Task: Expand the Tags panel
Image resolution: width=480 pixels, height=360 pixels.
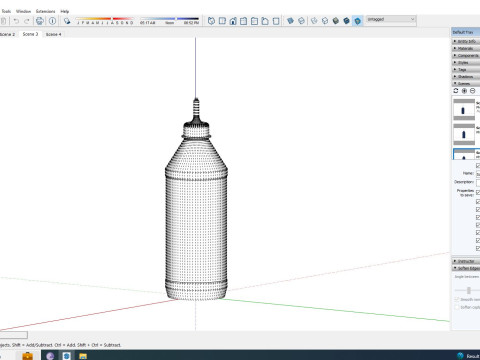Action: (466, 69)
